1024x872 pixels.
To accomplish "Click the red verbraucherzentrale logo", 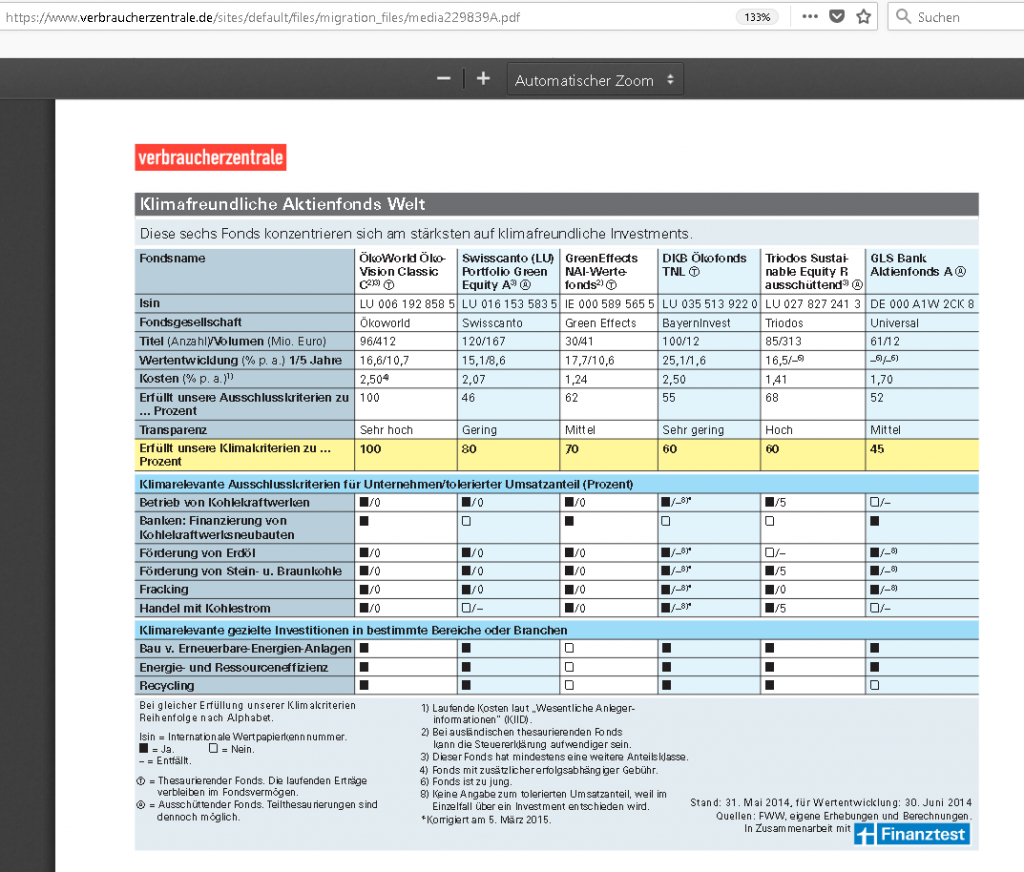I will [x=211, y=157].
